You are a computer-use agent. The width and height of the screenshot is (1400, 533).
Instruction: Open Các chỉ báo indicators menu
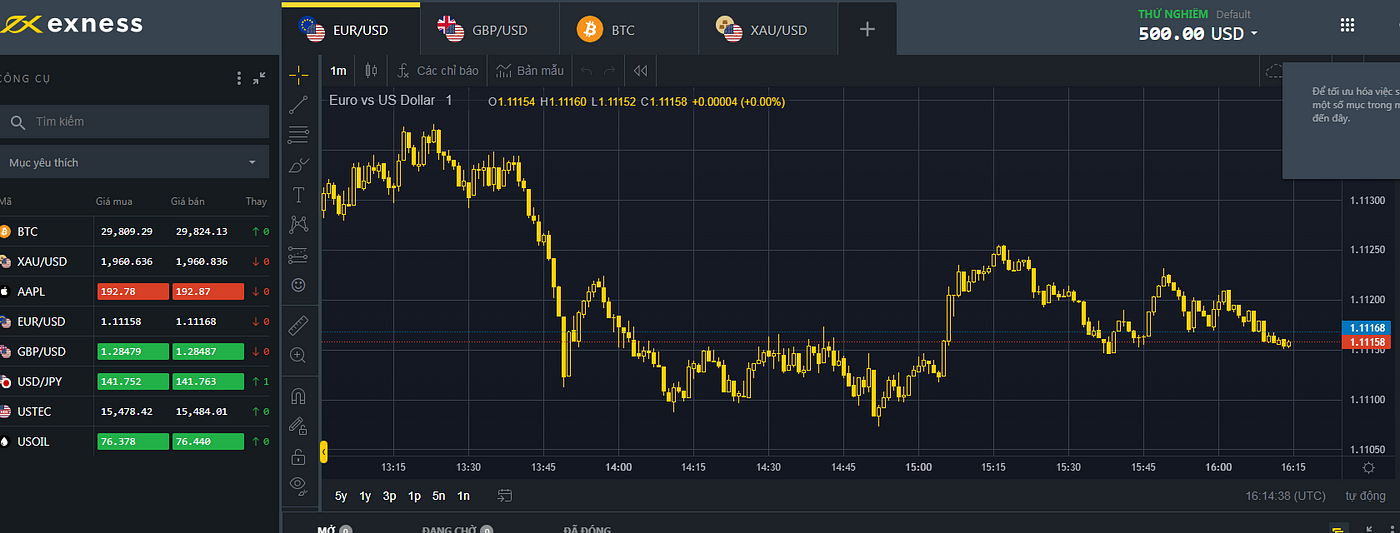click(437, 71)
